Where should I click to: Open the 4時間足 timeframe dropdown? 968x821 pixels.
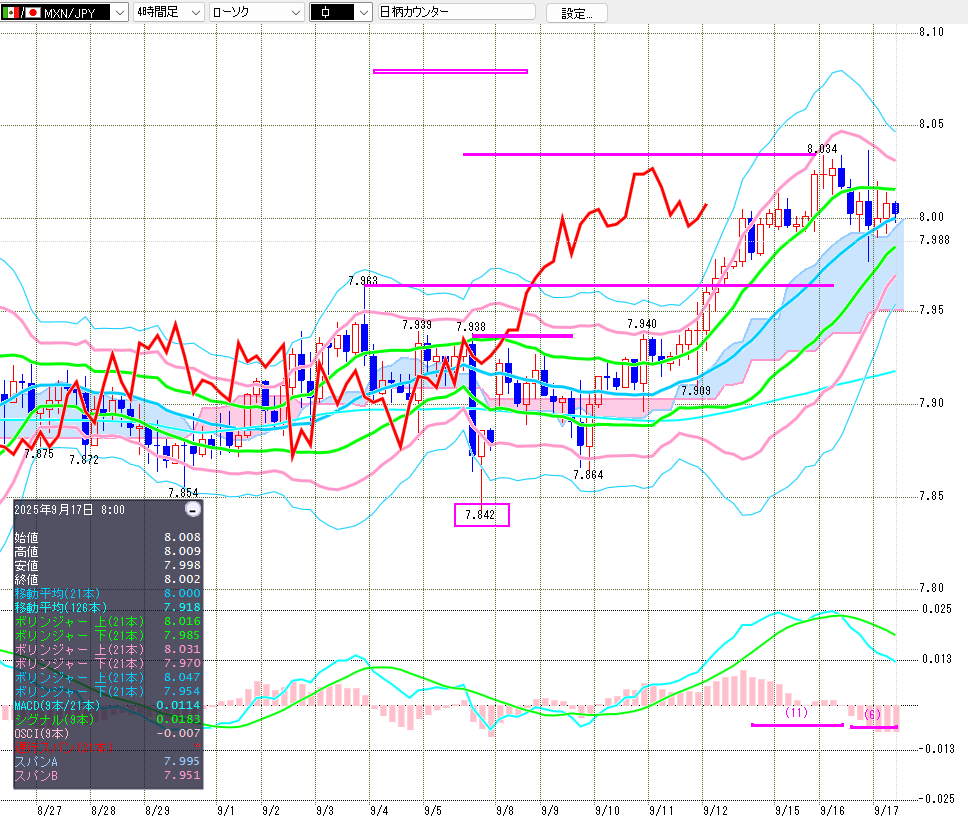[167, 12]
